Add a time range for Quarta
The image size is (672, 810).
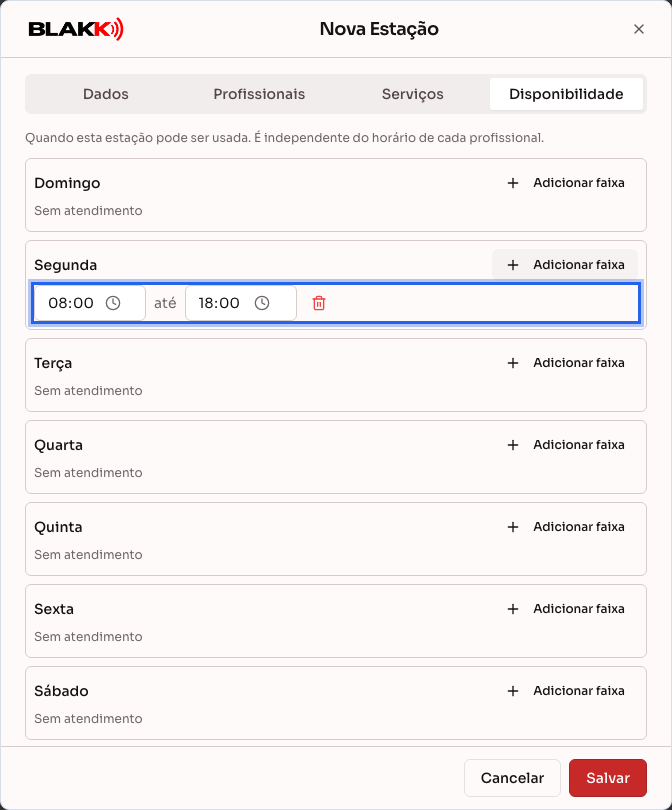[x=565, y=445]
